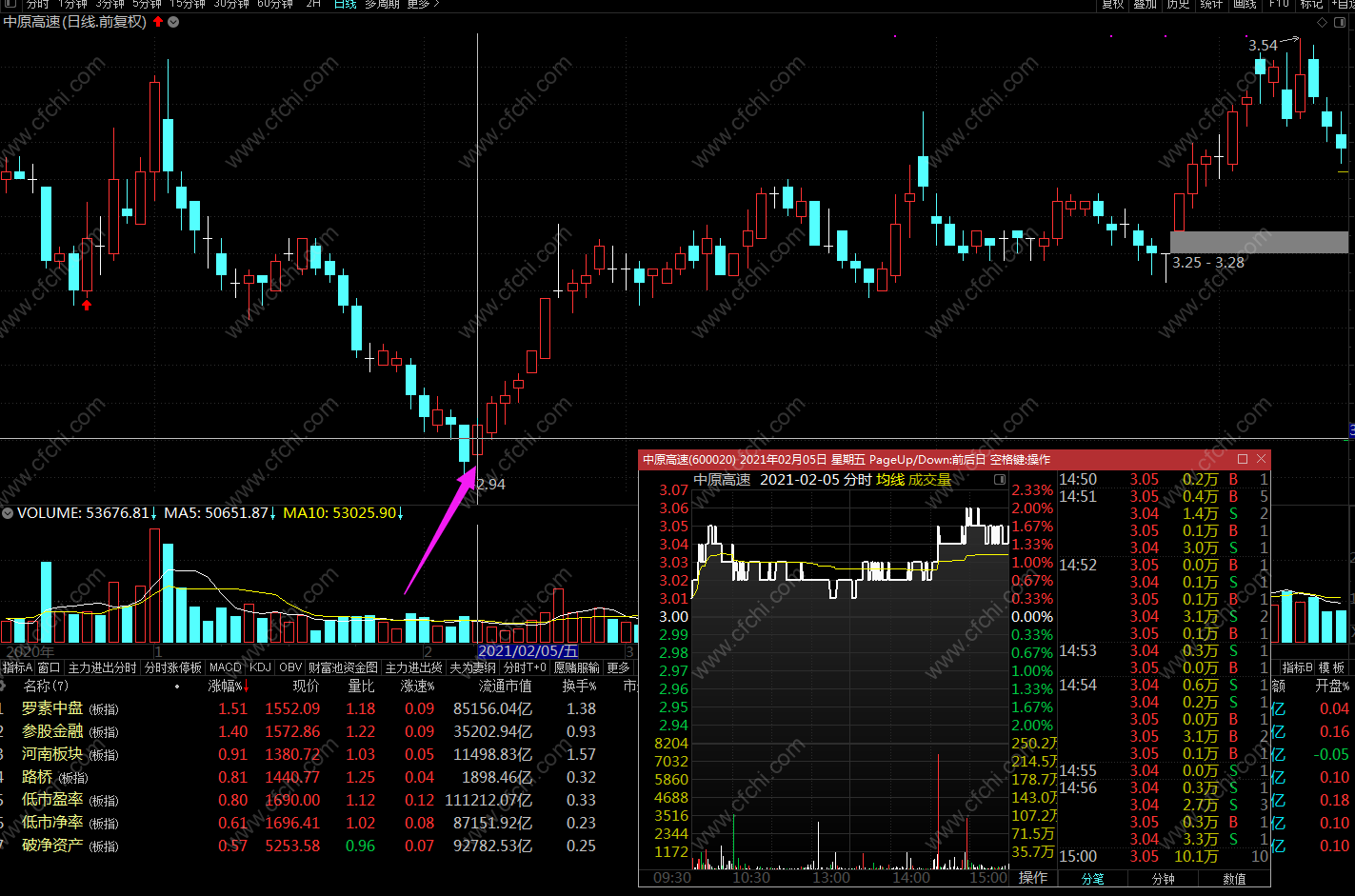Expand the VOLUME indicator round dropdown
The image size is (1355, 896).
click(8, 513)
